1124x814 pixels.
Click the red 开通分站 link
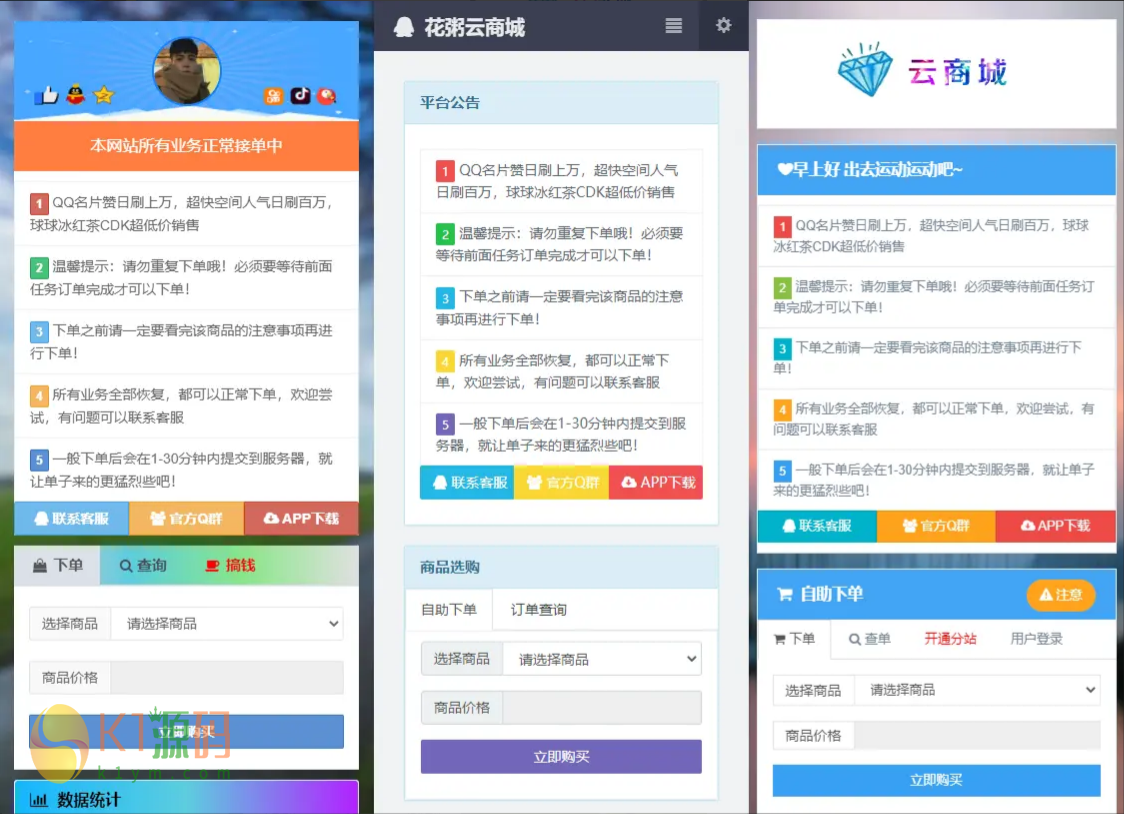click(x=951, y=639)
